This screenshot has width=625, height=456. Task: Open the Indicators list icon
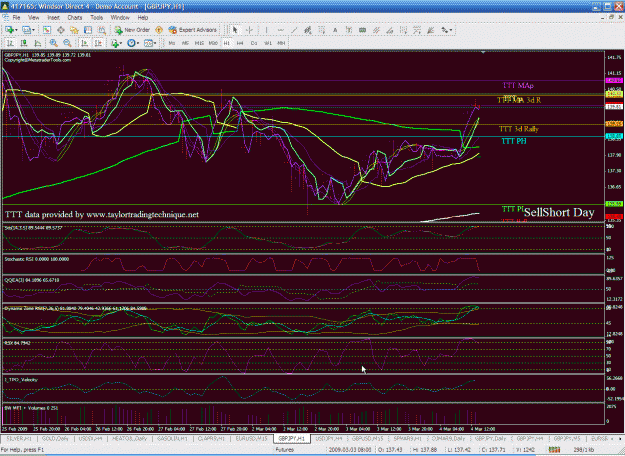click(x=115, y=43)
